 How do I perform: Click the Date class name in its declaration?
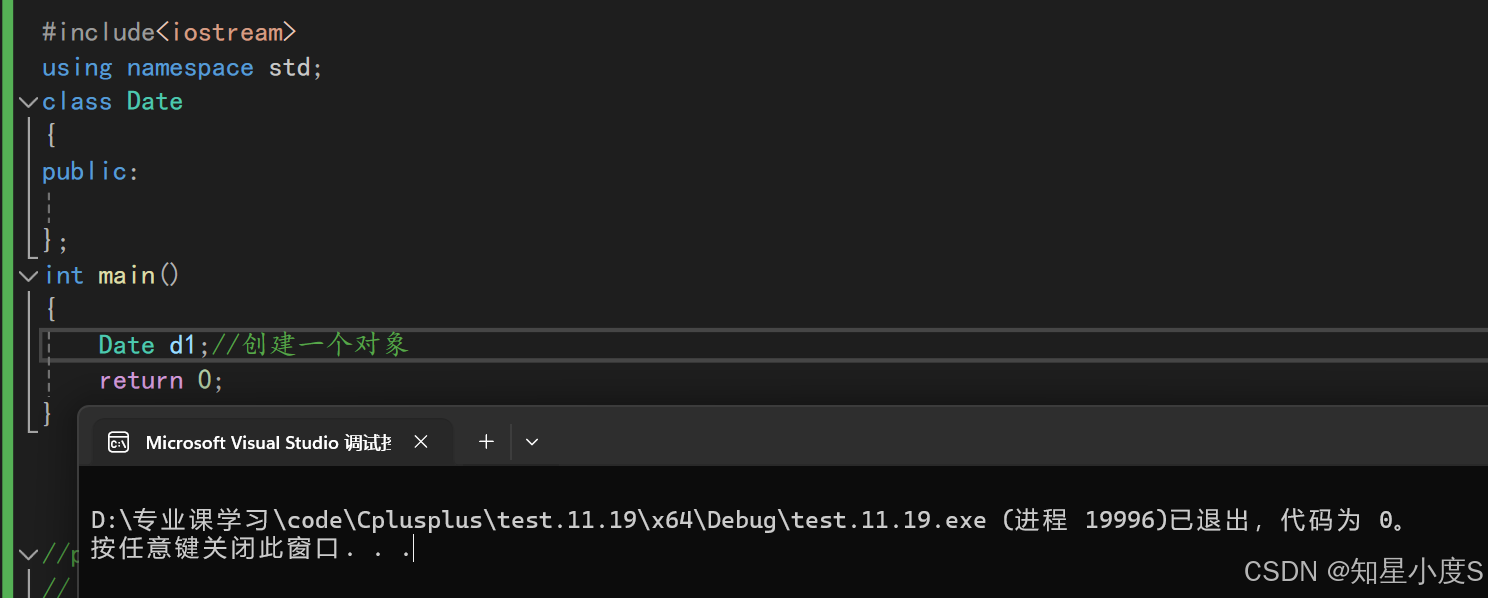pyautogui.click(x=155, y=102)
